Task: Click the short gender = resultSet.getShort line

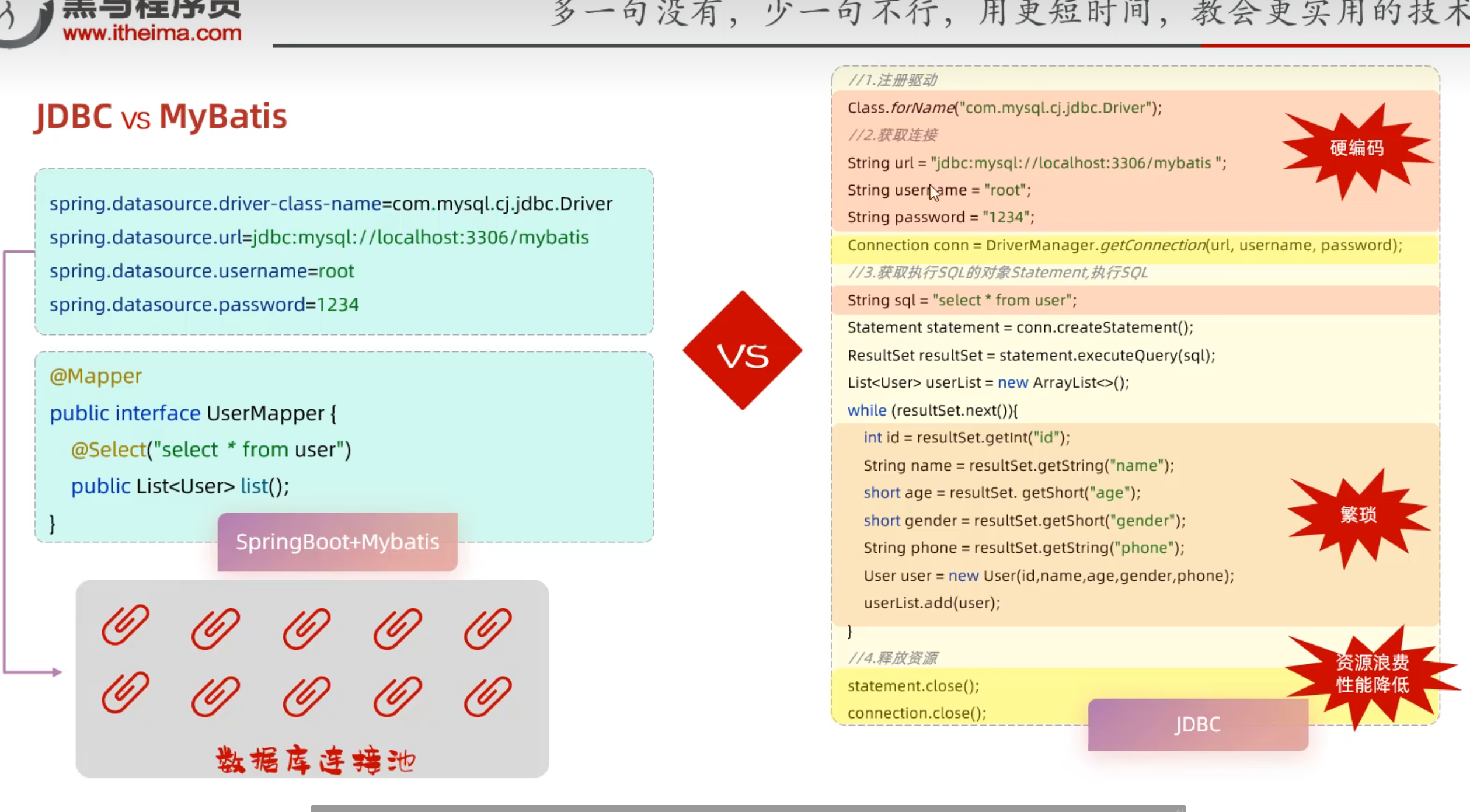Action: coord(1025,521)
